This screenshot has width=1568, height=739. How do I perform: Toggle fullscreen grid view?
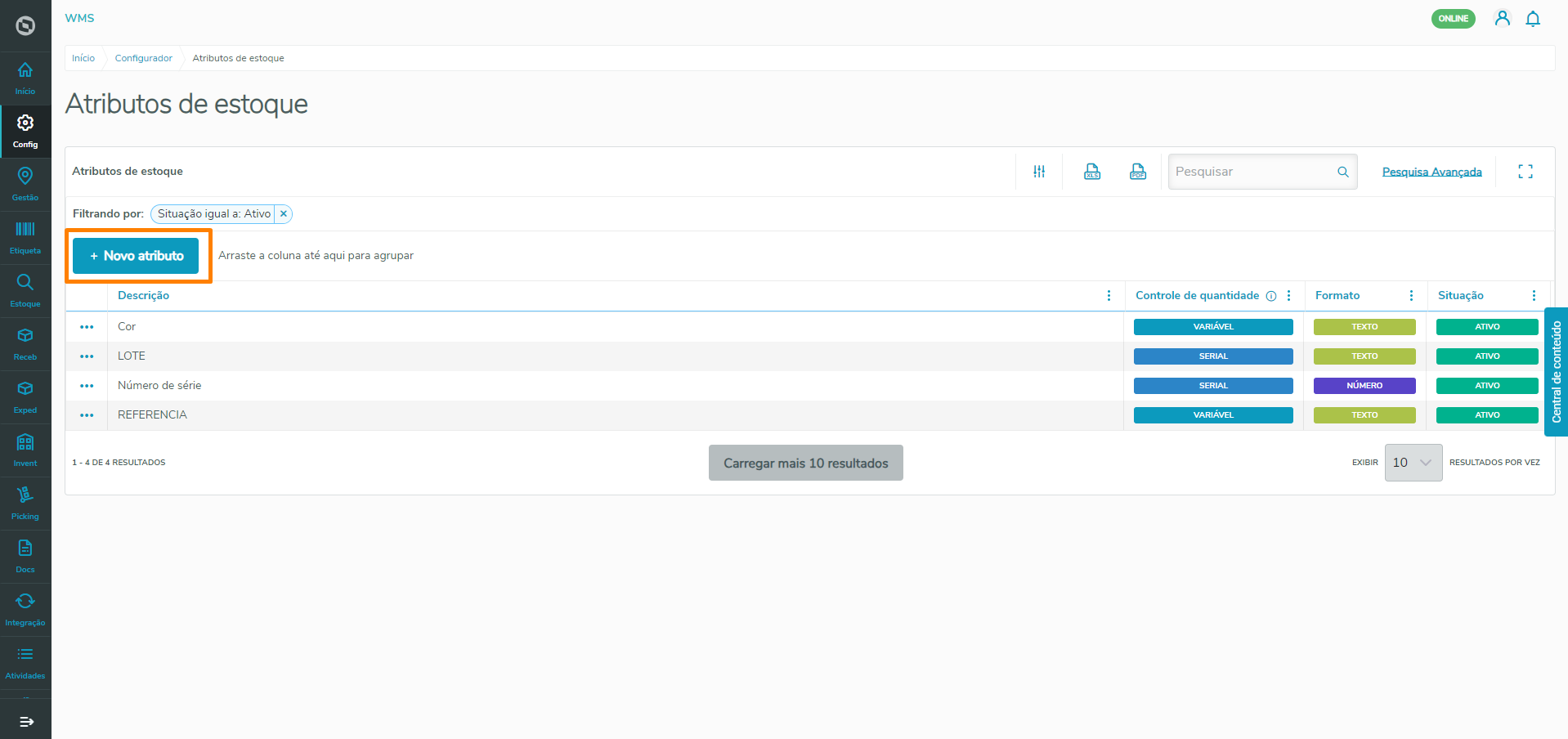tap(1525, 172)
